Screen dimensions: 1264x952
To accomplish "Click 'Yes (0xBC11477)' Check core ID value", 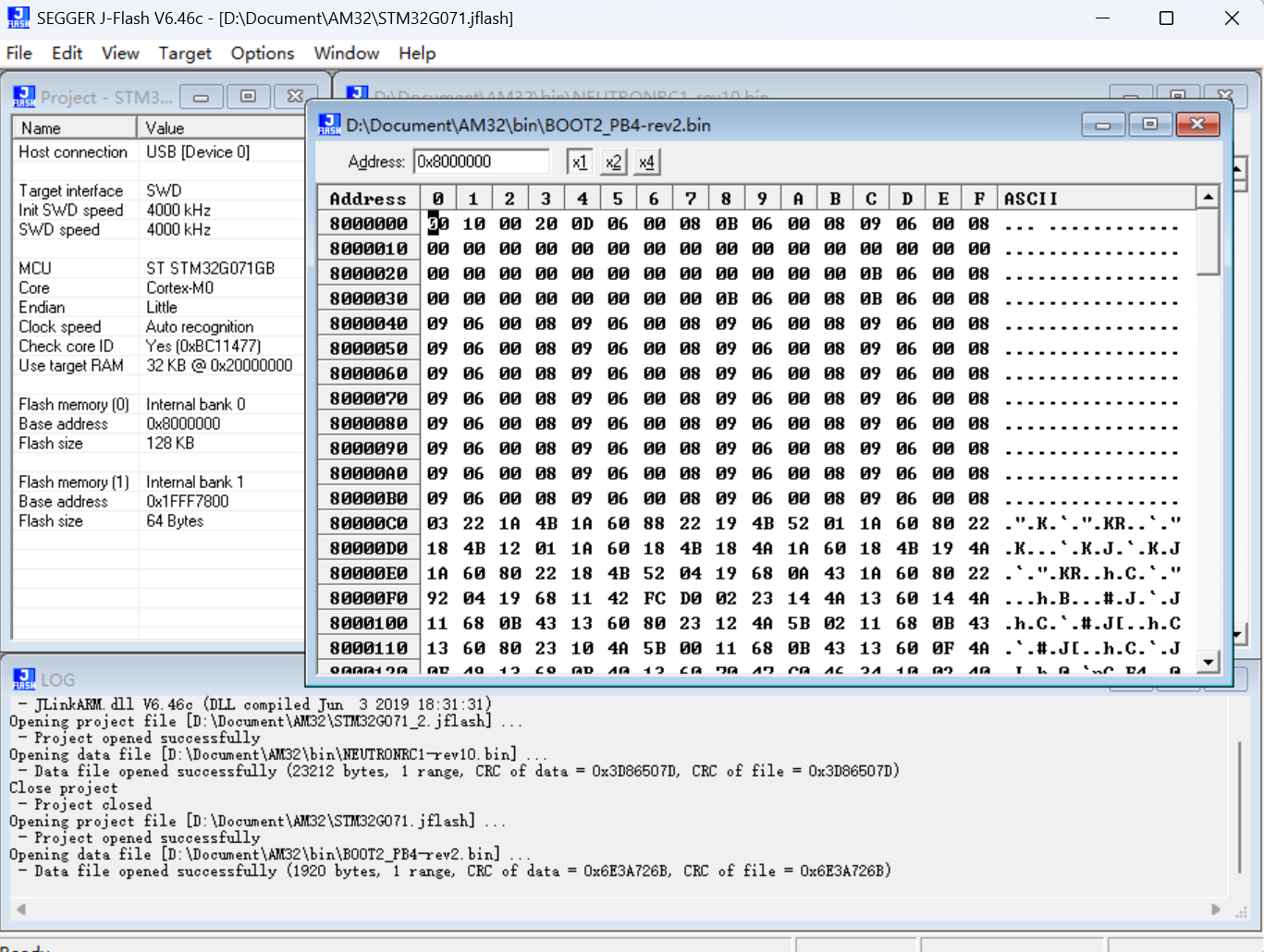I will tap(203, 346).
